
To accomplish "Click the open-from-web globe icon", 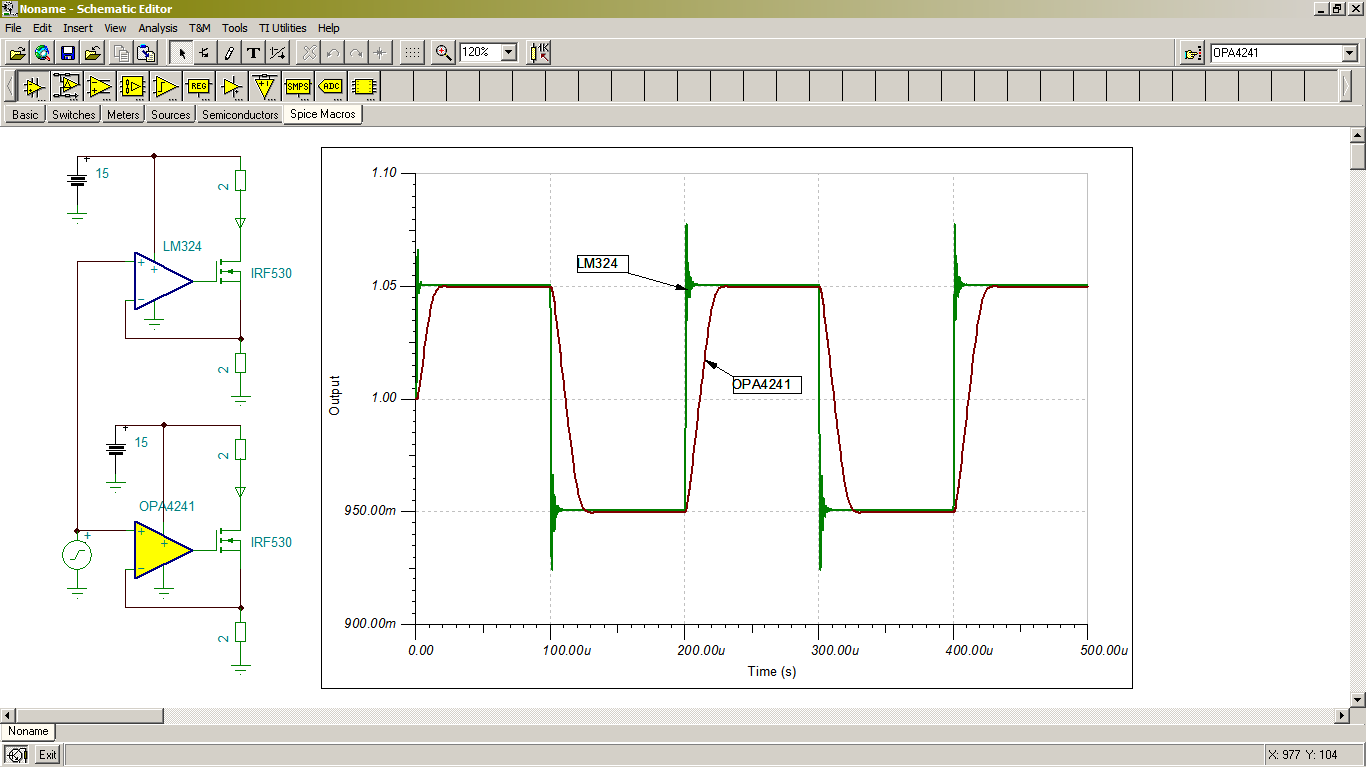I will tap(42, 53).
